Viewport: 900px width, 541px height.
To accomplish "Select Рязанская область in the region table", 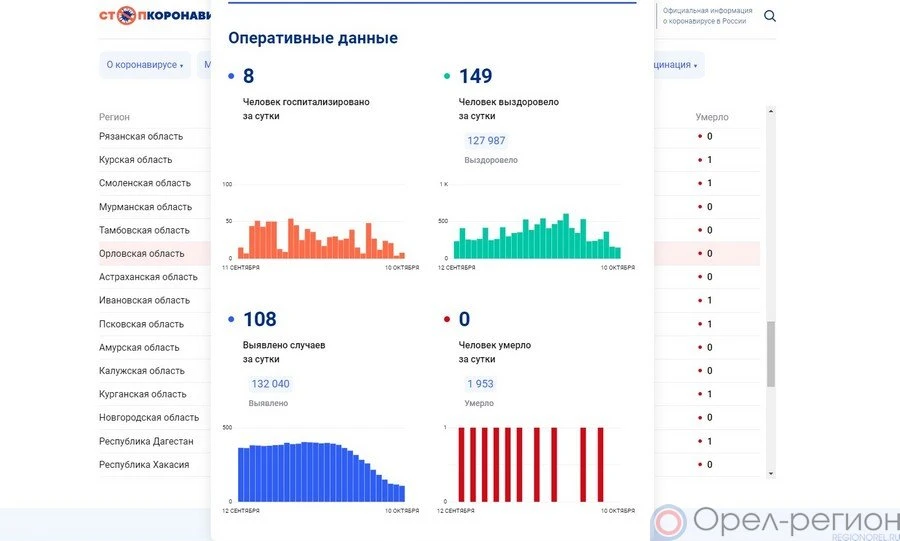I will click(141, 137).
